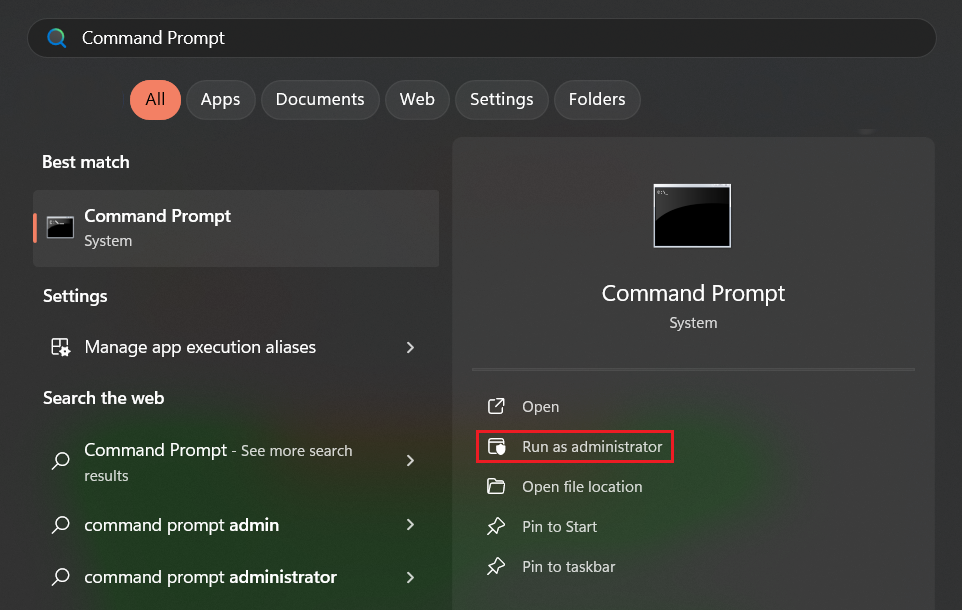
Task: Expand the command prompt admin suggestion
Action: coord(410,525)
